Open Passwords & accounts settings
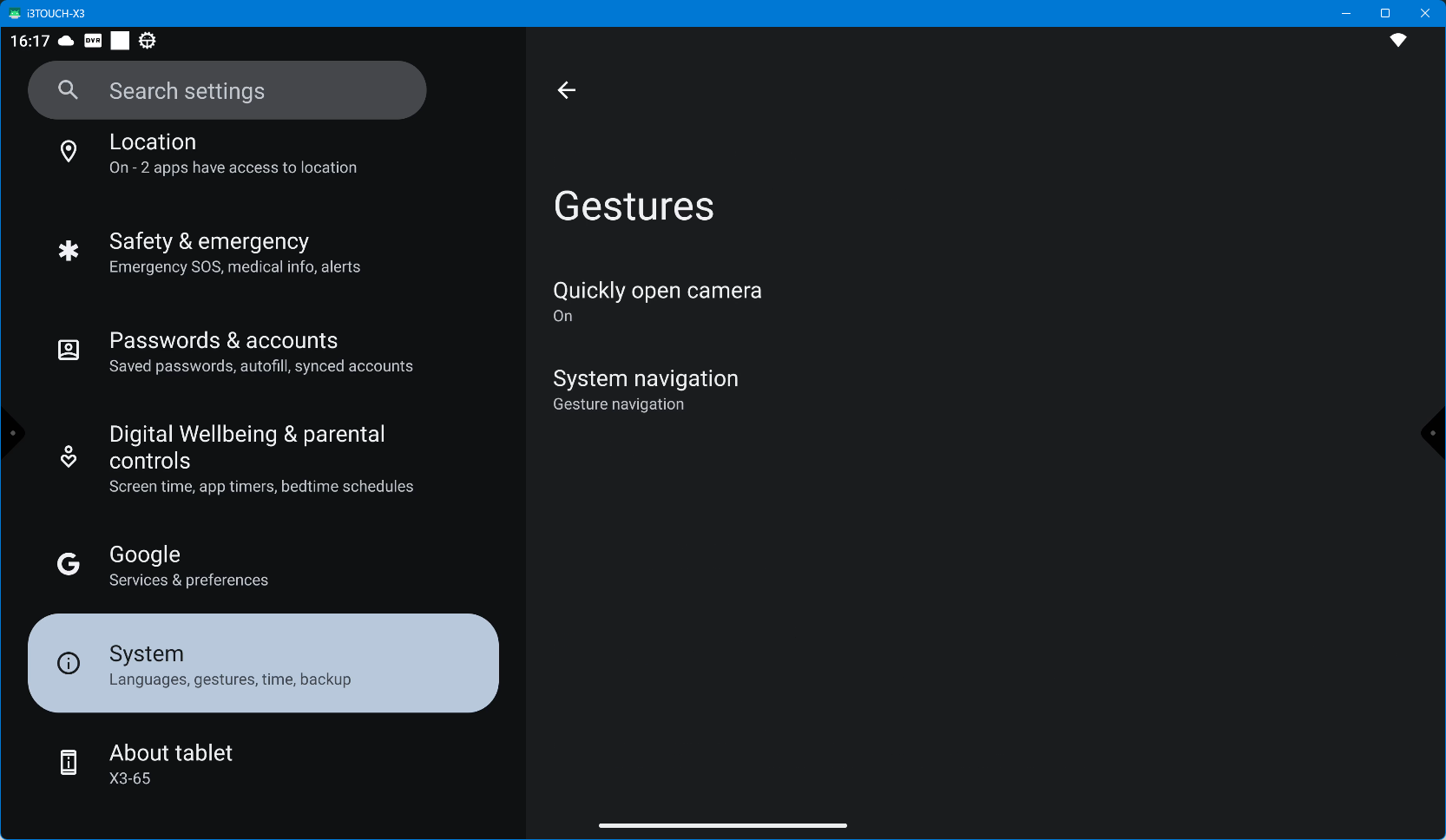This screenshot has width=1446, height=840. (260, 351)
